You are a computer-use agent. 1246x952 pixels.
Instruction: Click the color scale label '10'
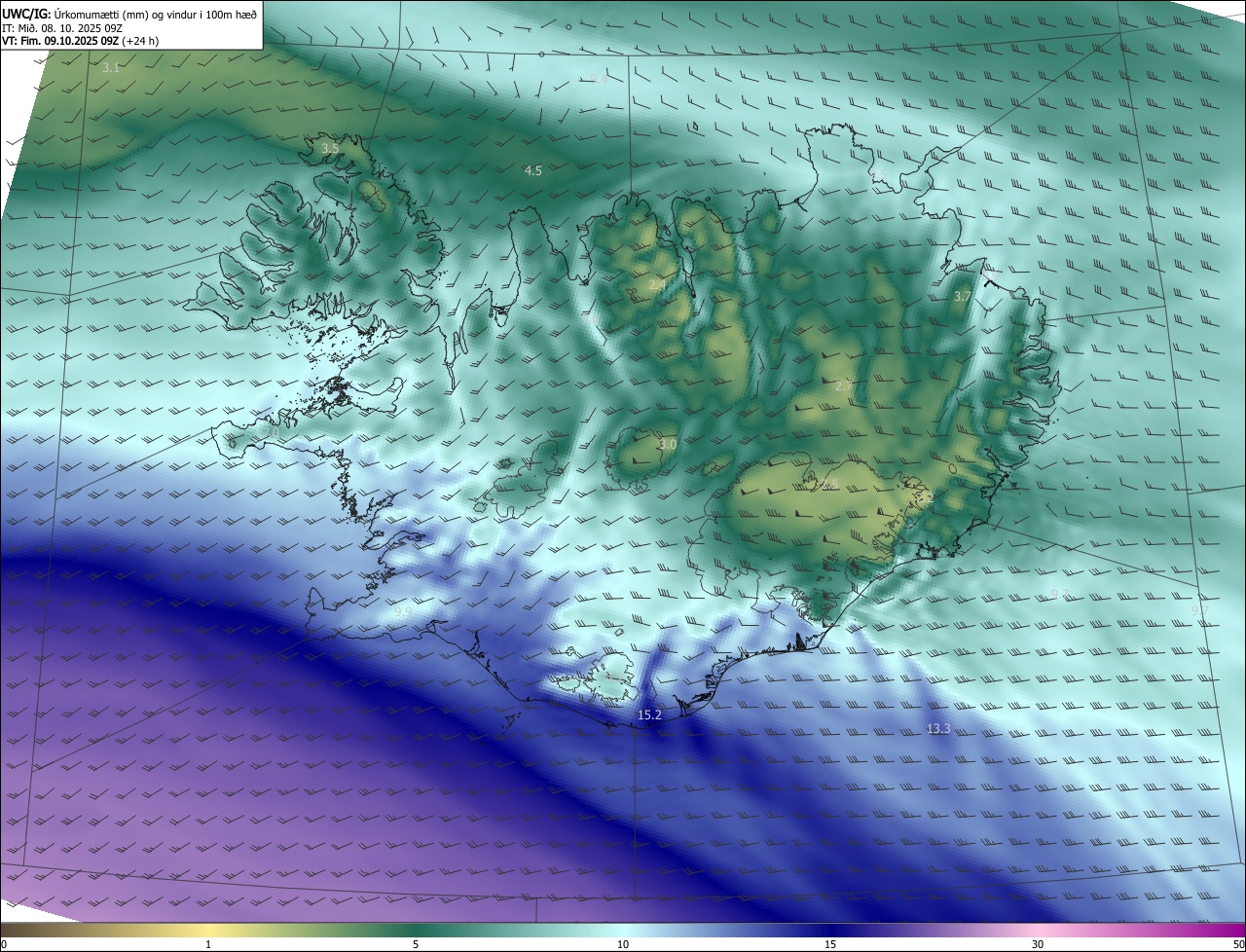click(x=623, y=944)
